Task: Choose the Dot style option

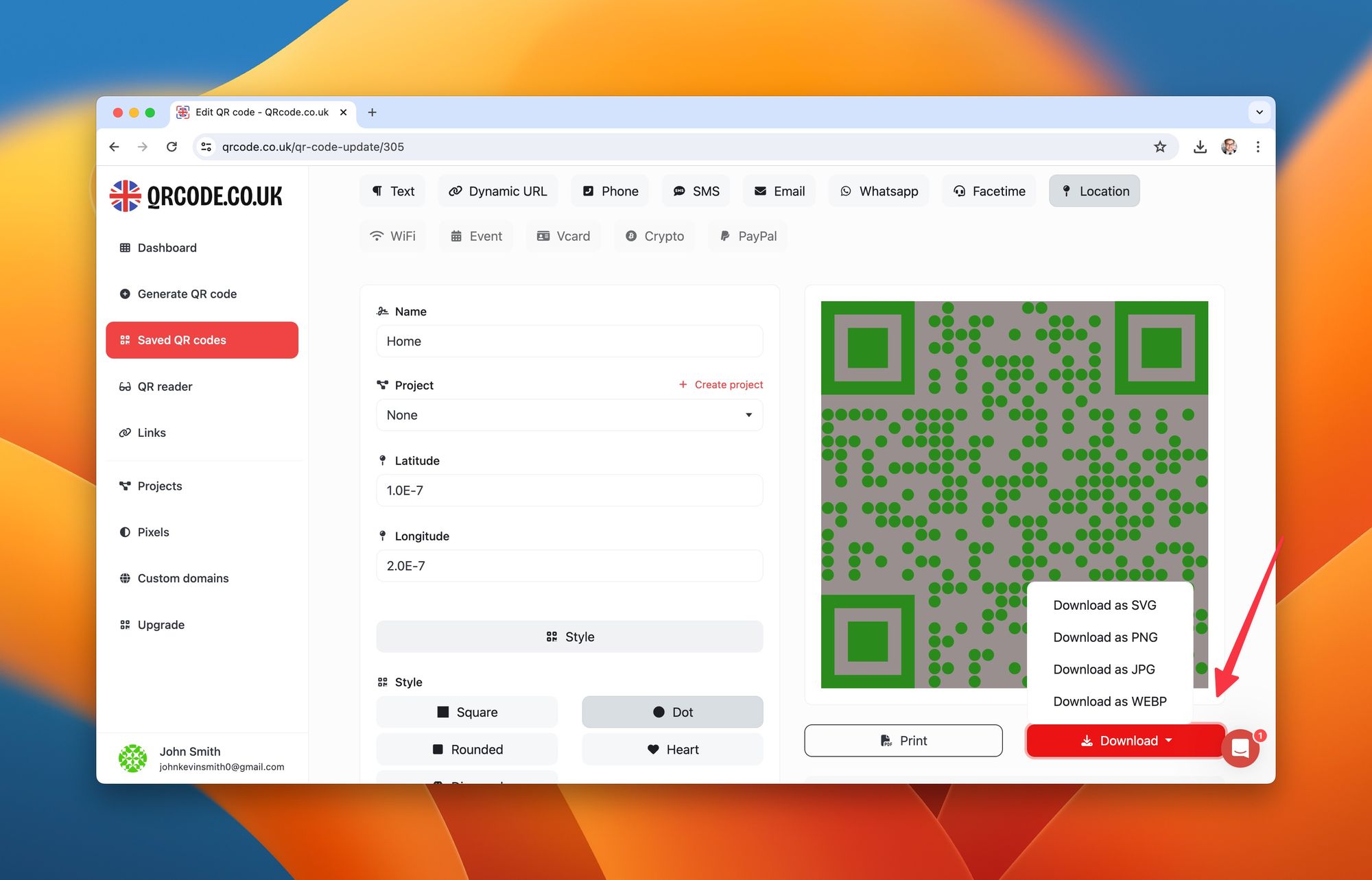Action: (x=672, y=712)
